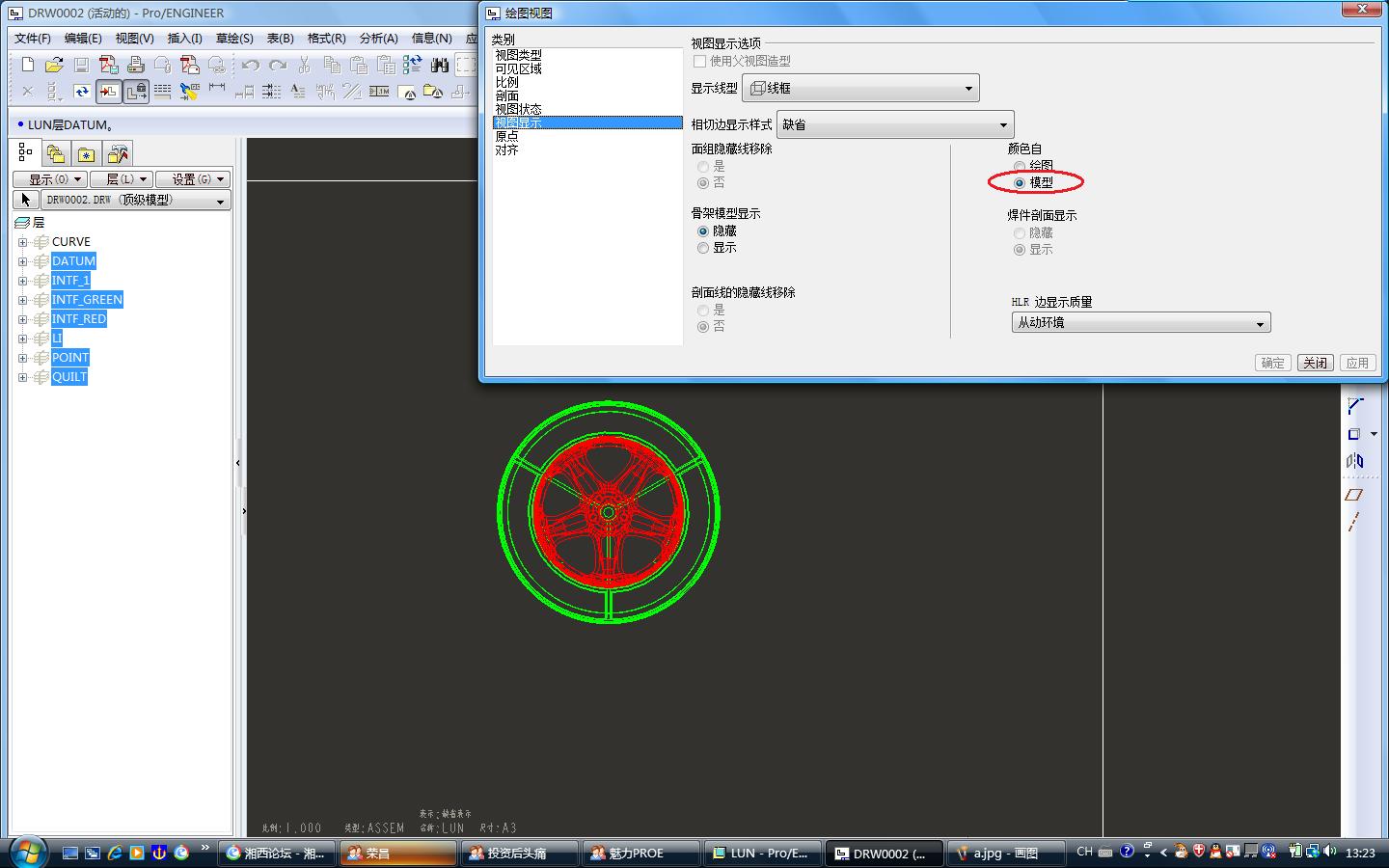Screen dimensions: 1389x868
Task: Open the favorites folder tab icon
Action: tap(87, 153)
